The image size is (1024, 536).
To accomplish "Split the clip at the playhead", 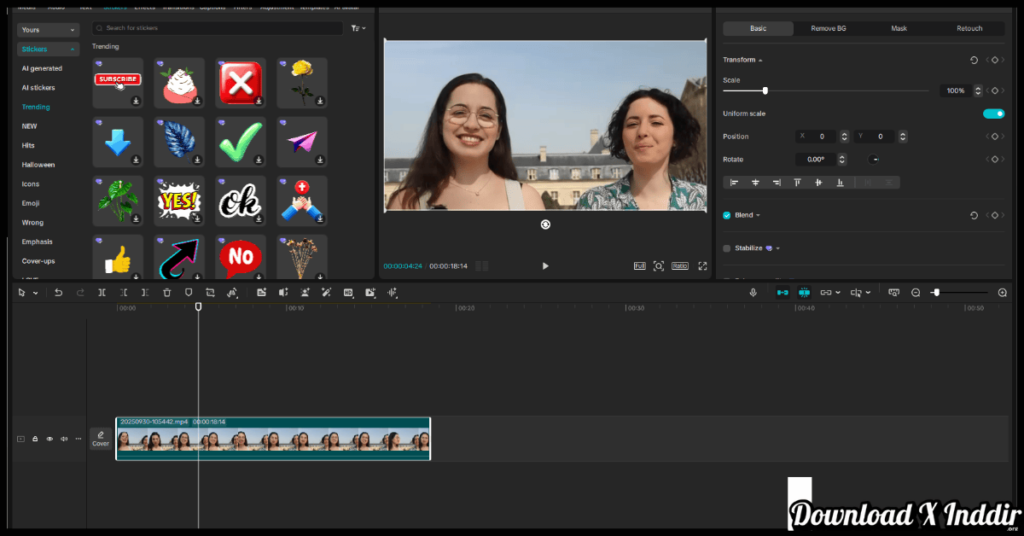I will pos(102,293).
